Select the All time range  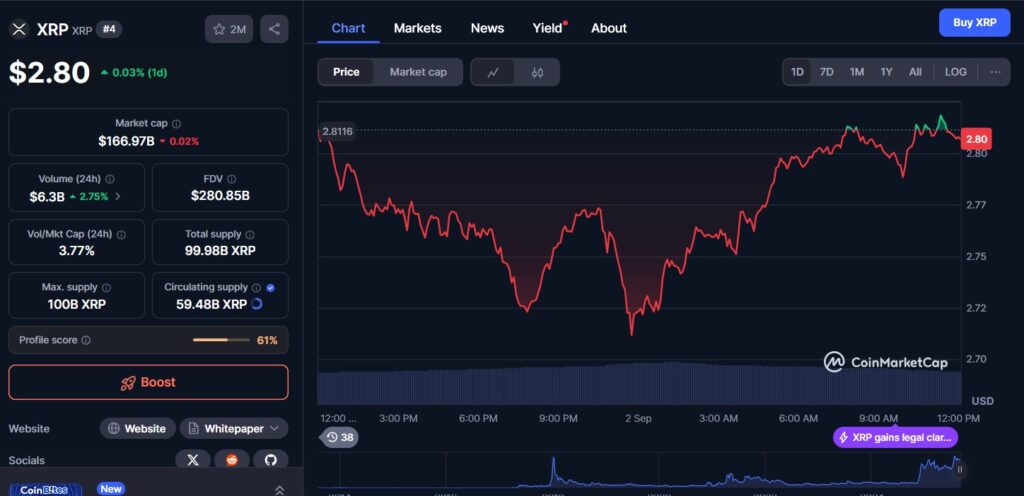[x=916, y=72]
